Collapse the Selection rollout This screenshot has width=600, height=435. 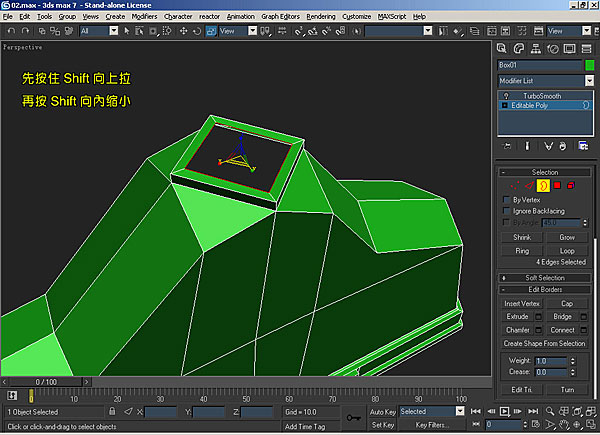tap(545, 172)
